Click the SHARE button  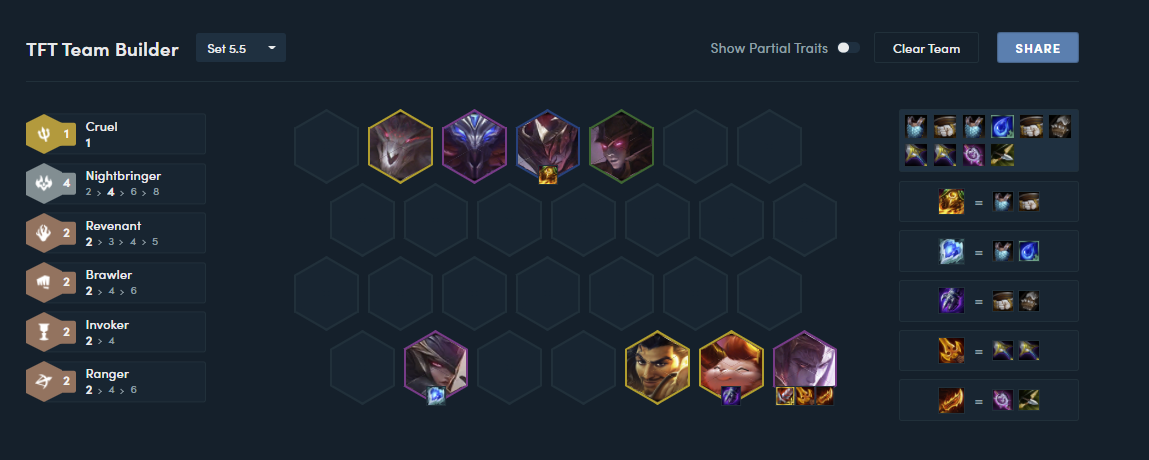[x=1038, y=48]
